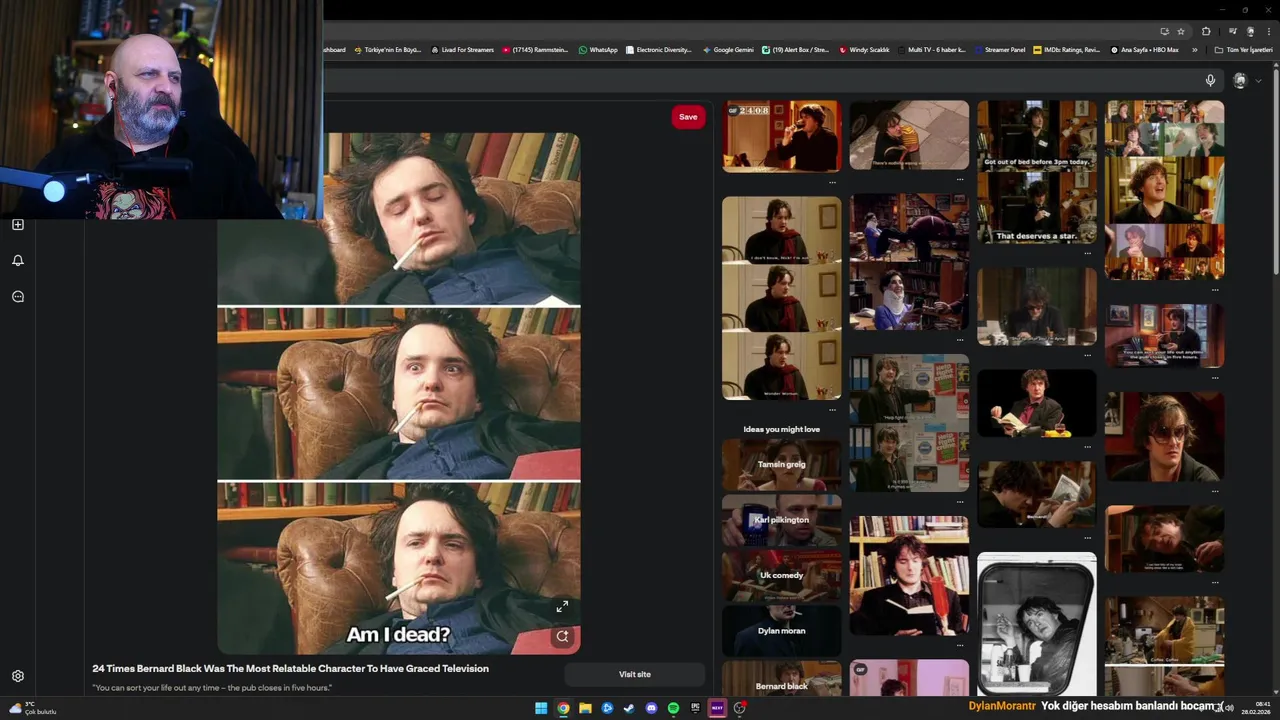The height and width of the screenshot is (720, 1280).
Task: Click the visual search icon on pin
Action: (562, 636)
